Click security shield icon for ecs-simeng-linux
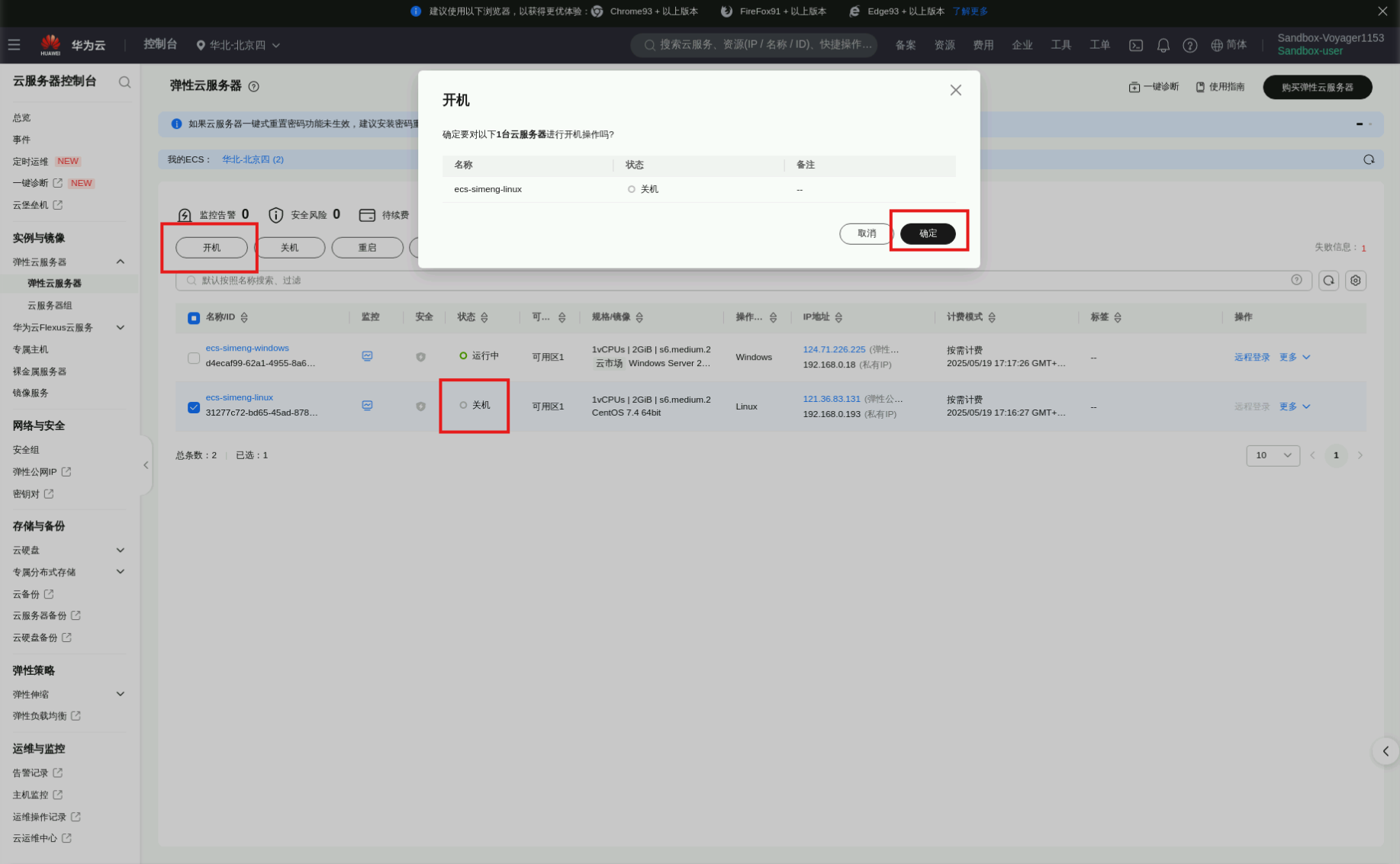Image resolution: width=1400 pixels, height=864 pixels. [x=420, y=406]
